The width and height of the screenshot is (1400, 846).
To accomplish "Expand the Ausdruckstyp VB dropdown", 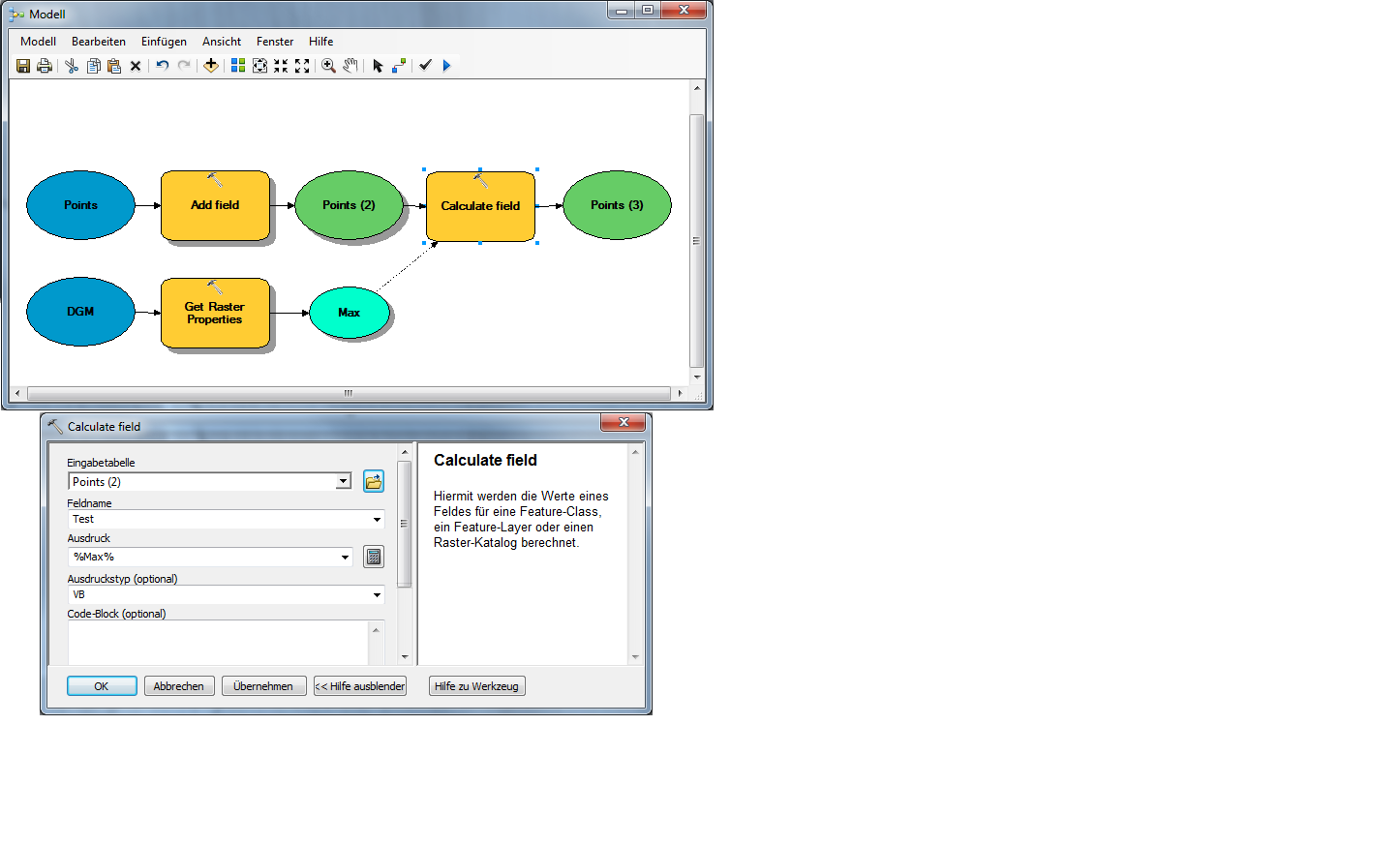I will [377, 595].
